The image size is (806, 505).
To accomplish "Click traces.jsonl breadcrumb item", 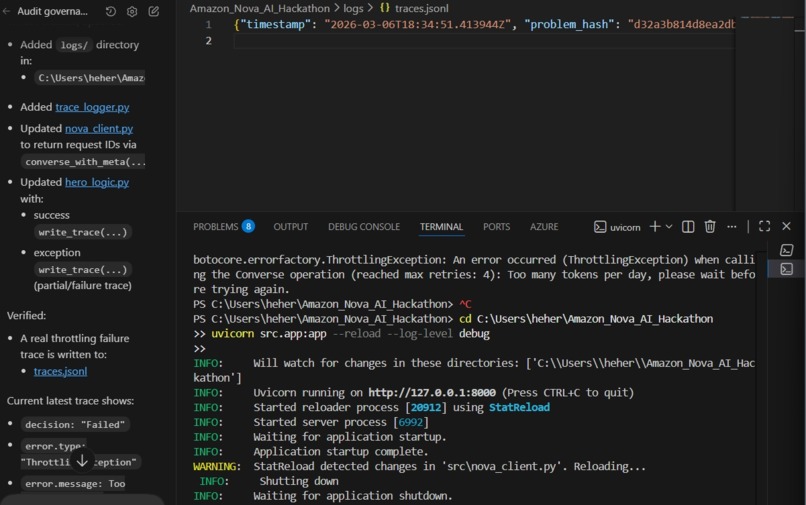I will click(x=422, y=8).
